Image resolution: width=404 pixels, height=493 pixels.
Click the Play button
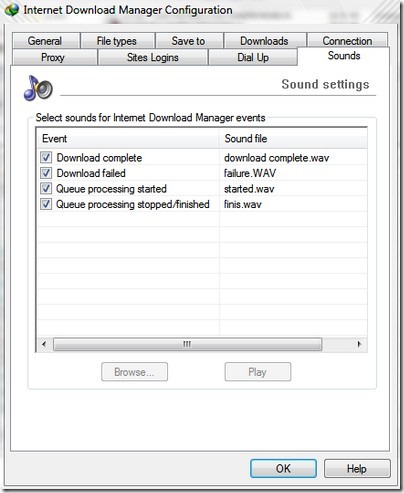pyautogui.click(x=258, y=372)
